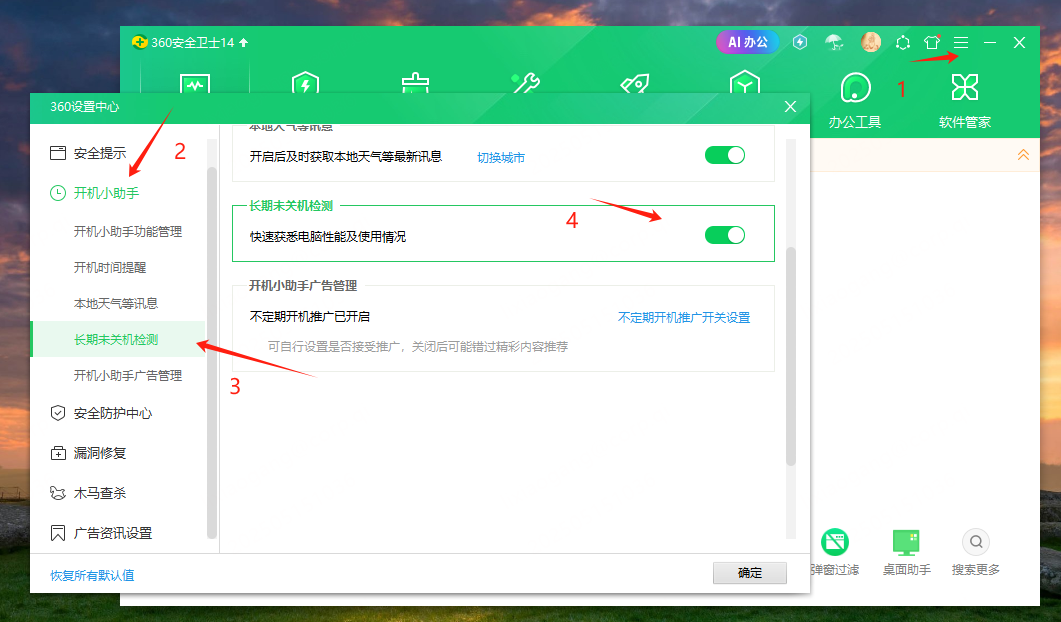This screenshot has width=1061, height=622.
Task: Click the hexagon nodes icon in title bar
Action: (903, 43)
